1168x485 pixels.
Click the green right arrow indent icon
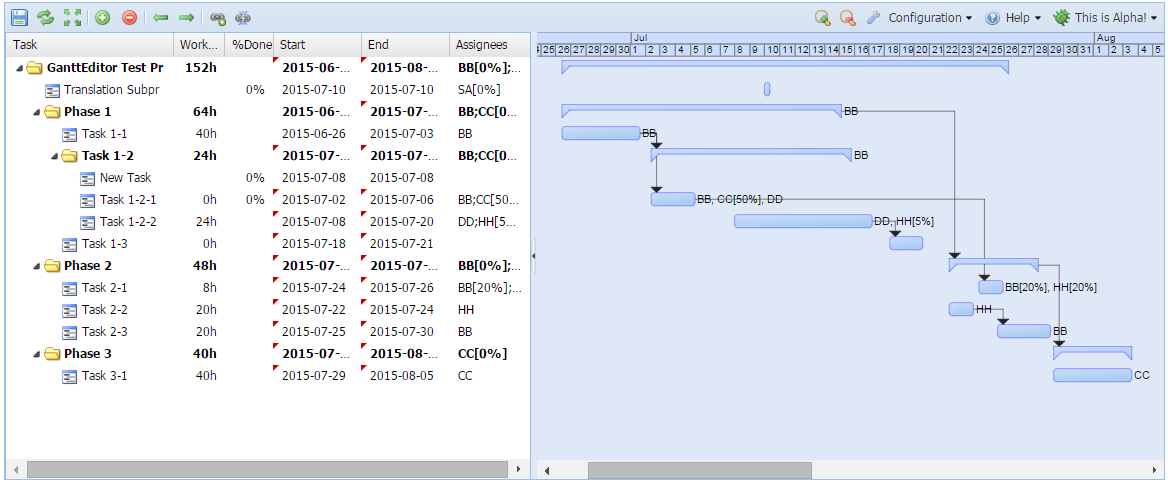186,18
